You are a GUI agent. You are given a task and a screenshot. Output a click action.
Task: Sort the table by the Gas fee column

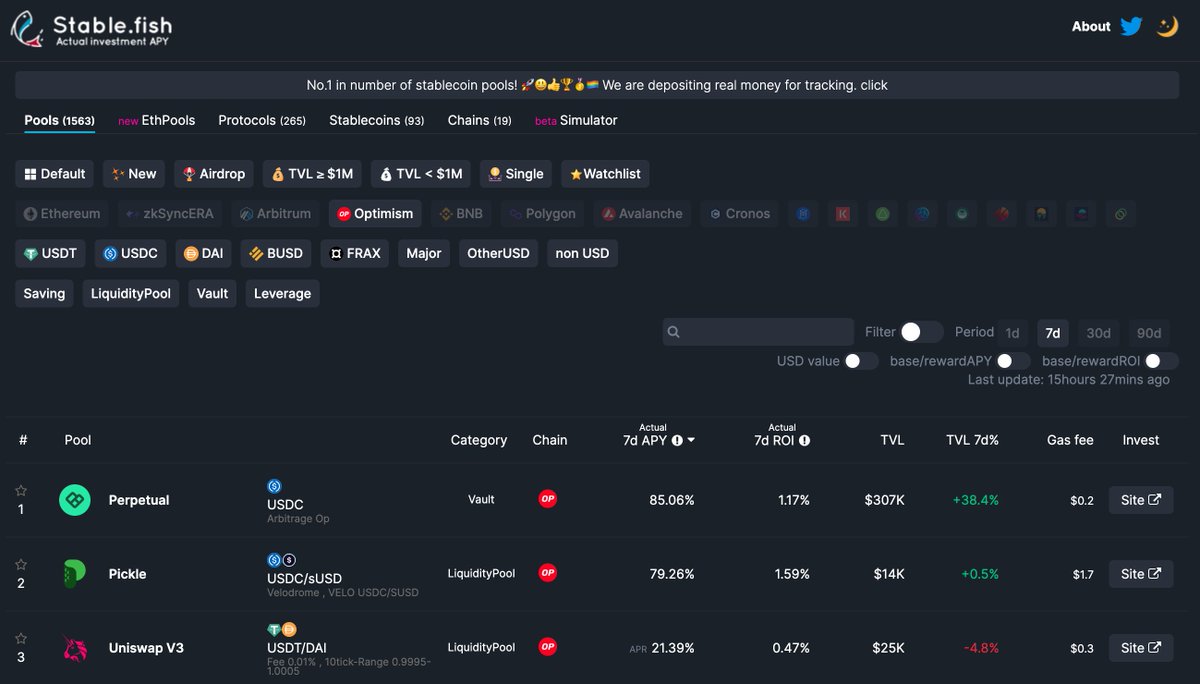[1070, 440]
